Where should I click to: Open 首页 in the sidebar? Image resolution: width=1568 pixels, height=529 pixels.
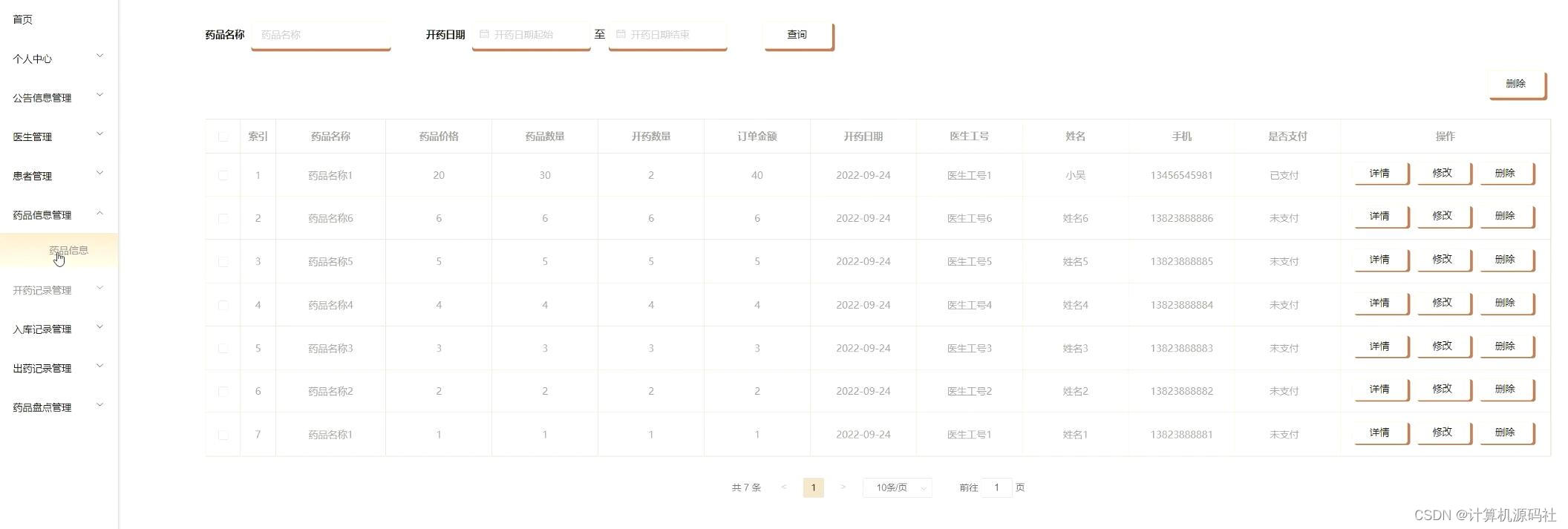[22, 19]
